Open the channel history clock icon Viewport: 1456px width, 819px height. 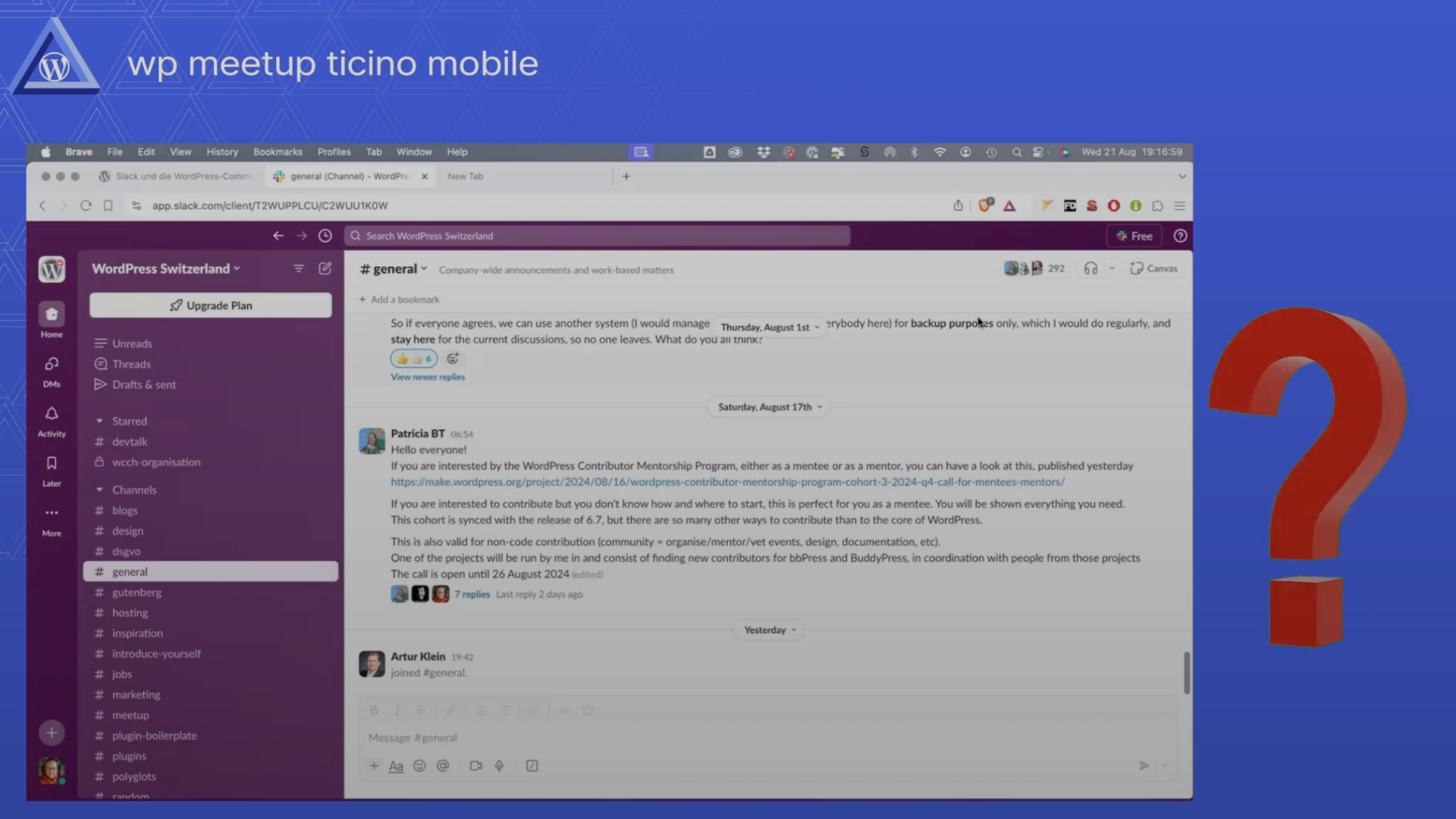click(x=325, y=236)
